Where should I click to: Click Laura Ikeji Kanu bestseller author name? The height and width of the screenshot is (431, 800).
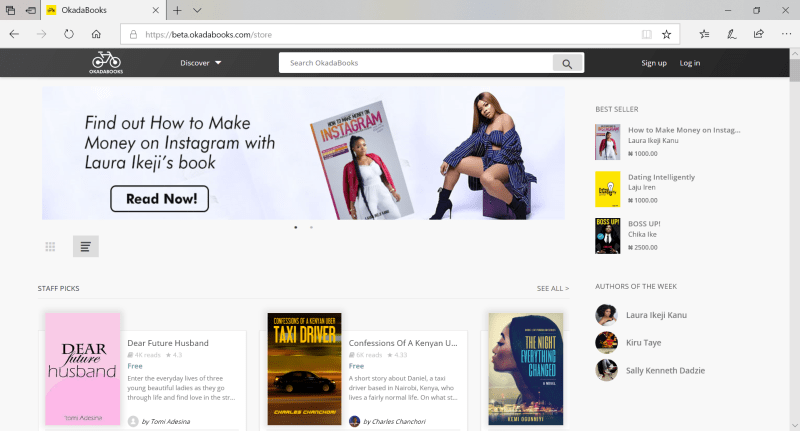653,141
